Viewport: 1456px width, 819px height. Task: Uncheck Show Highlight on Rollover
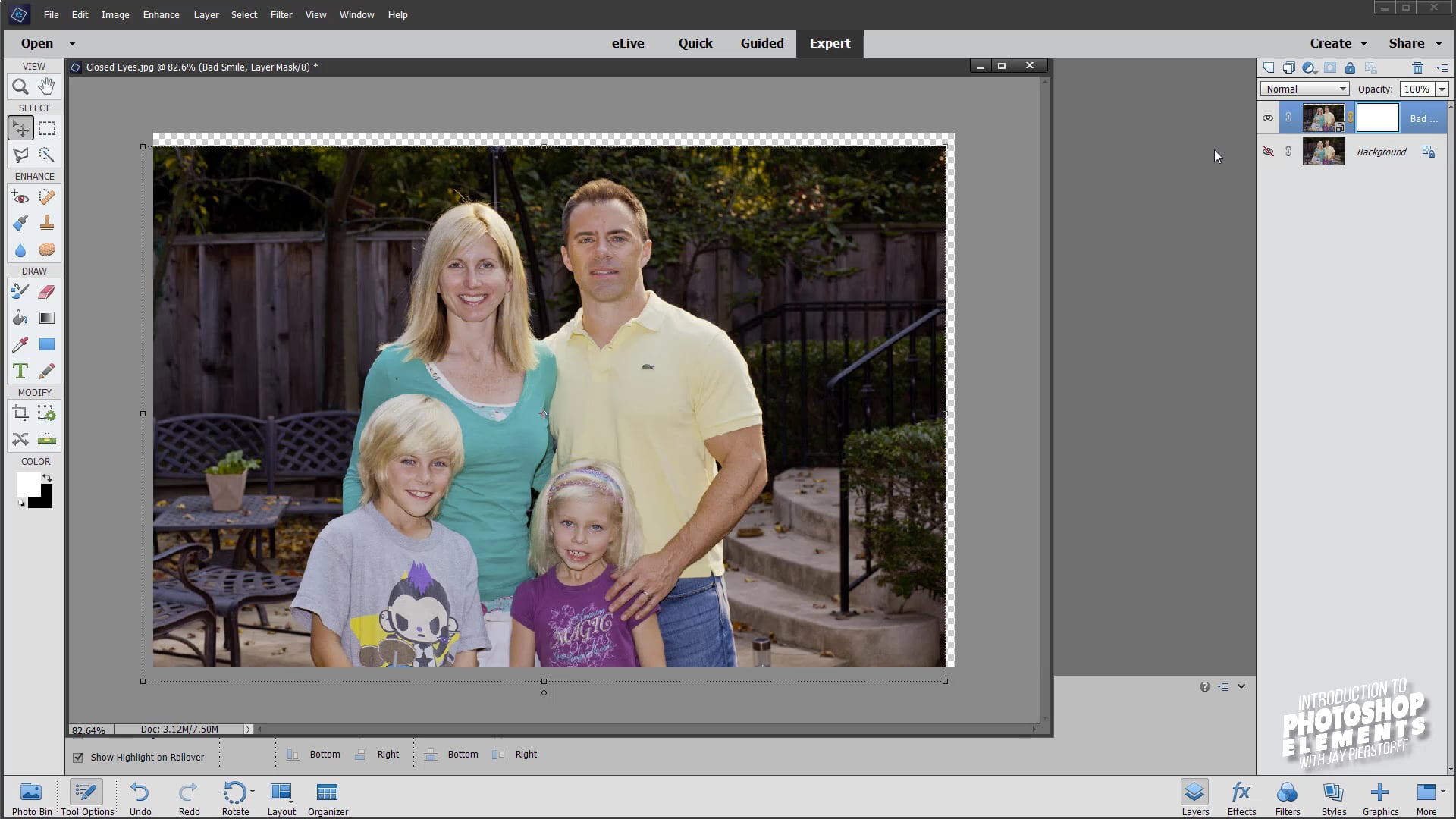click(x=78, y=757)
